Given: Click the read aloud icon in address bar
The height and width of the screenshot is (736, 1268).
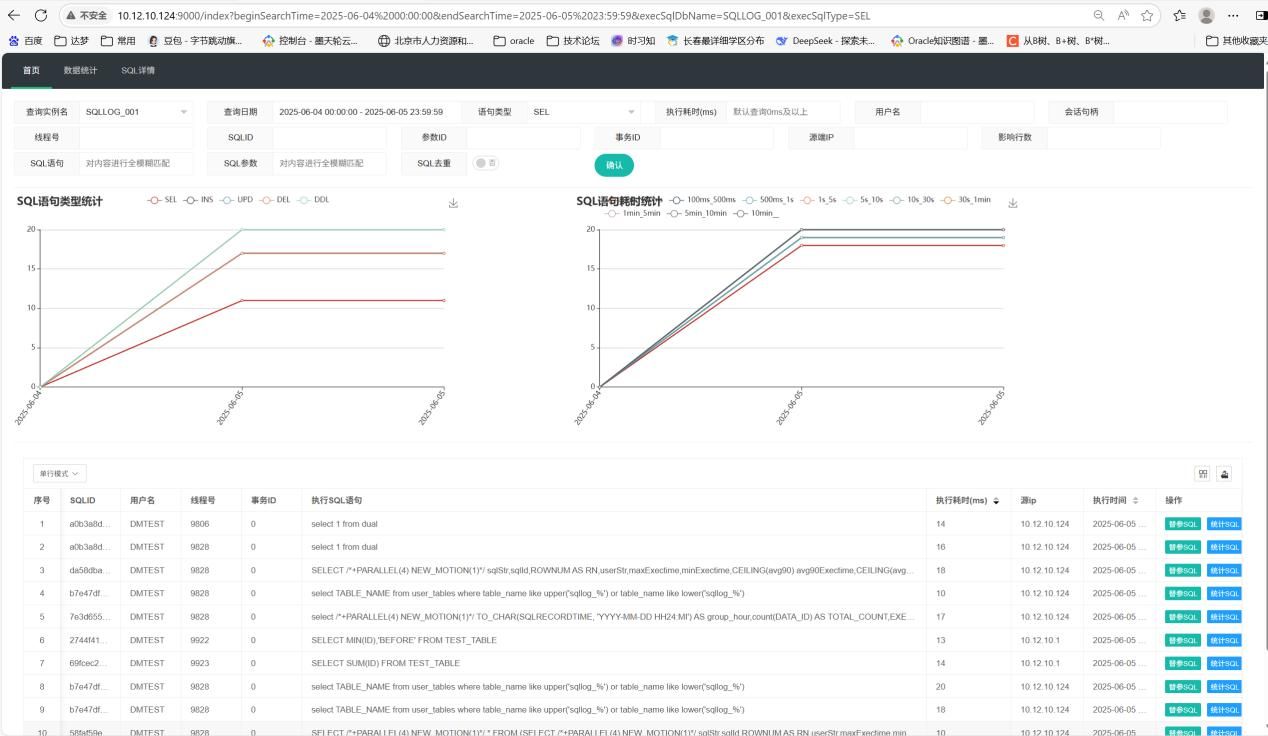Looking at the screenshot, I should (1123, 15).
